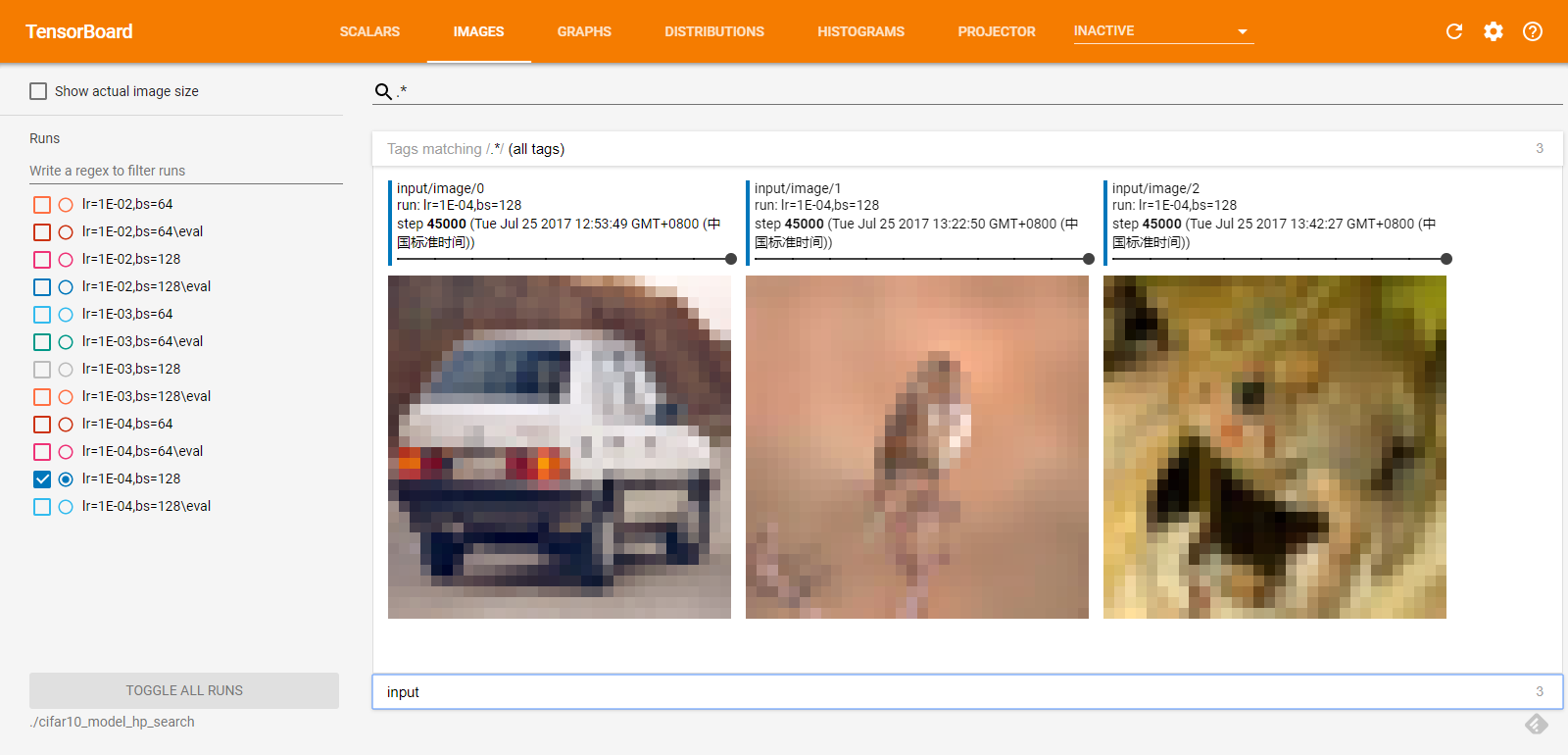Check the lr=1E-02,bs=128 run checkbox

click(x=42, y=260)
